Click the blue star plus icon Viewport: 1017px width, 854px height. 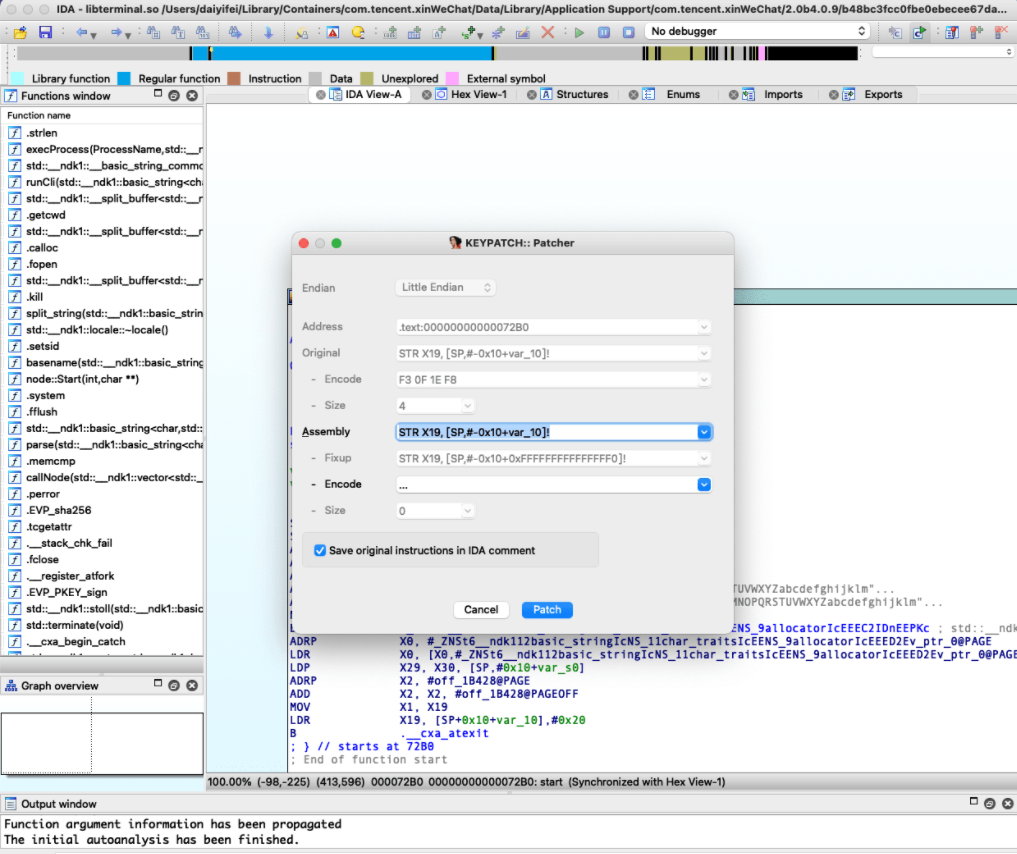point(498,32)
